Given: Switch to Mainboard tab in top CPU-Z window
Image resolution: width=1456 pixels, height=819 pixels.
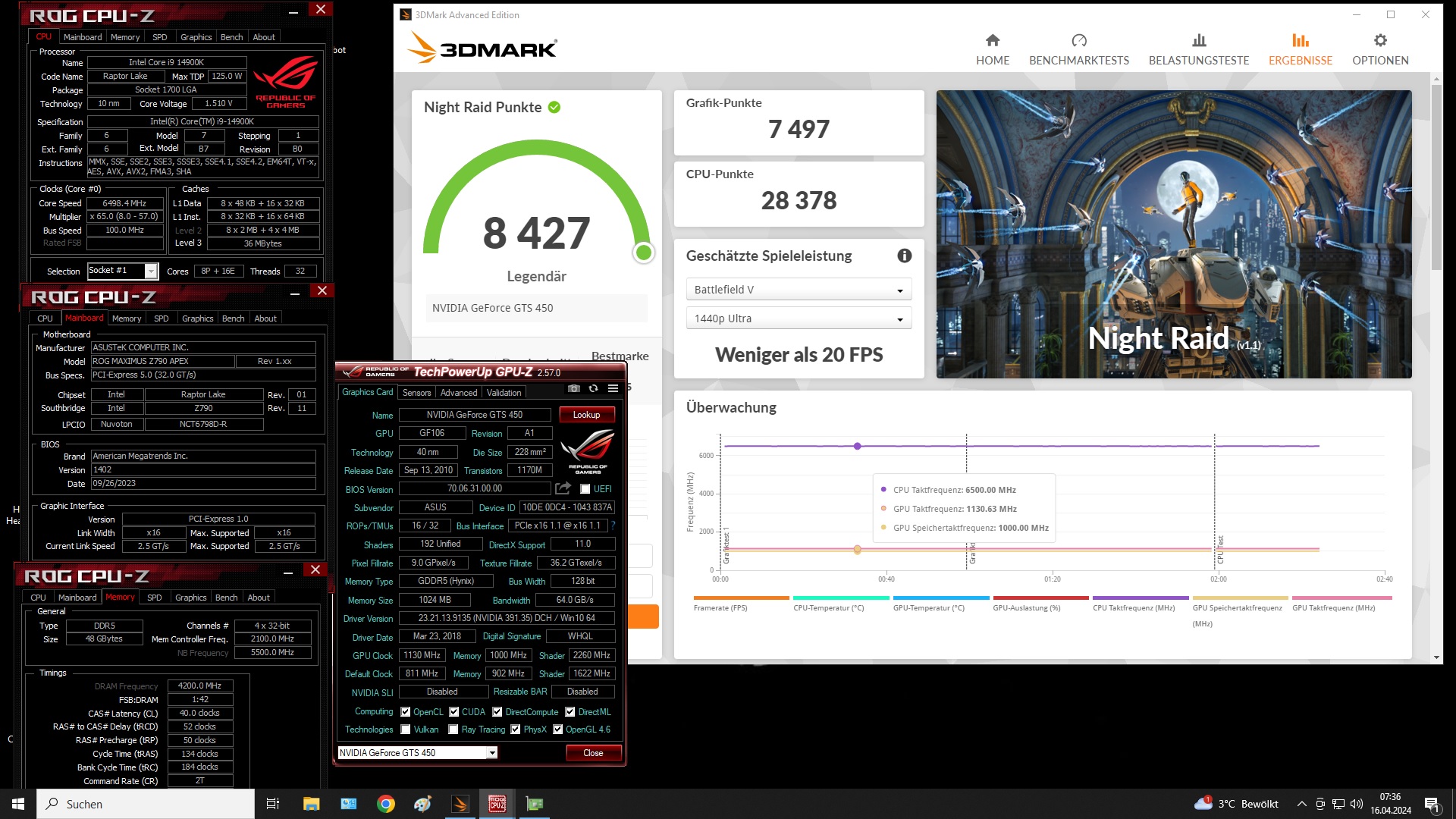Looking at the screenshot, I should pyautogui.click(x=83, y=37).
